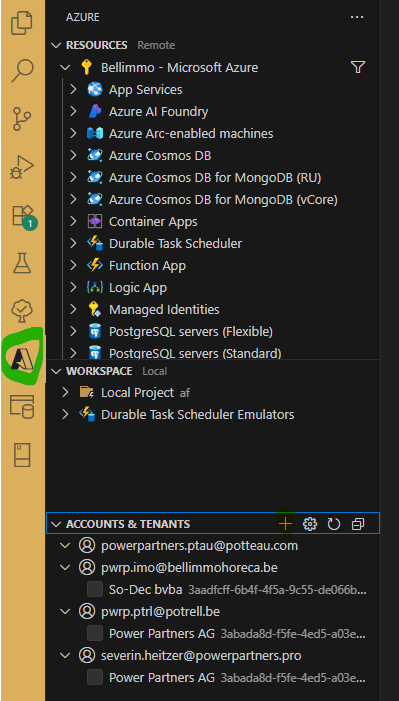Collapse the Bellimmo - Microsoft Azure subscription
Viewport: 399px width, 701px height.
[x=65, y=68]
